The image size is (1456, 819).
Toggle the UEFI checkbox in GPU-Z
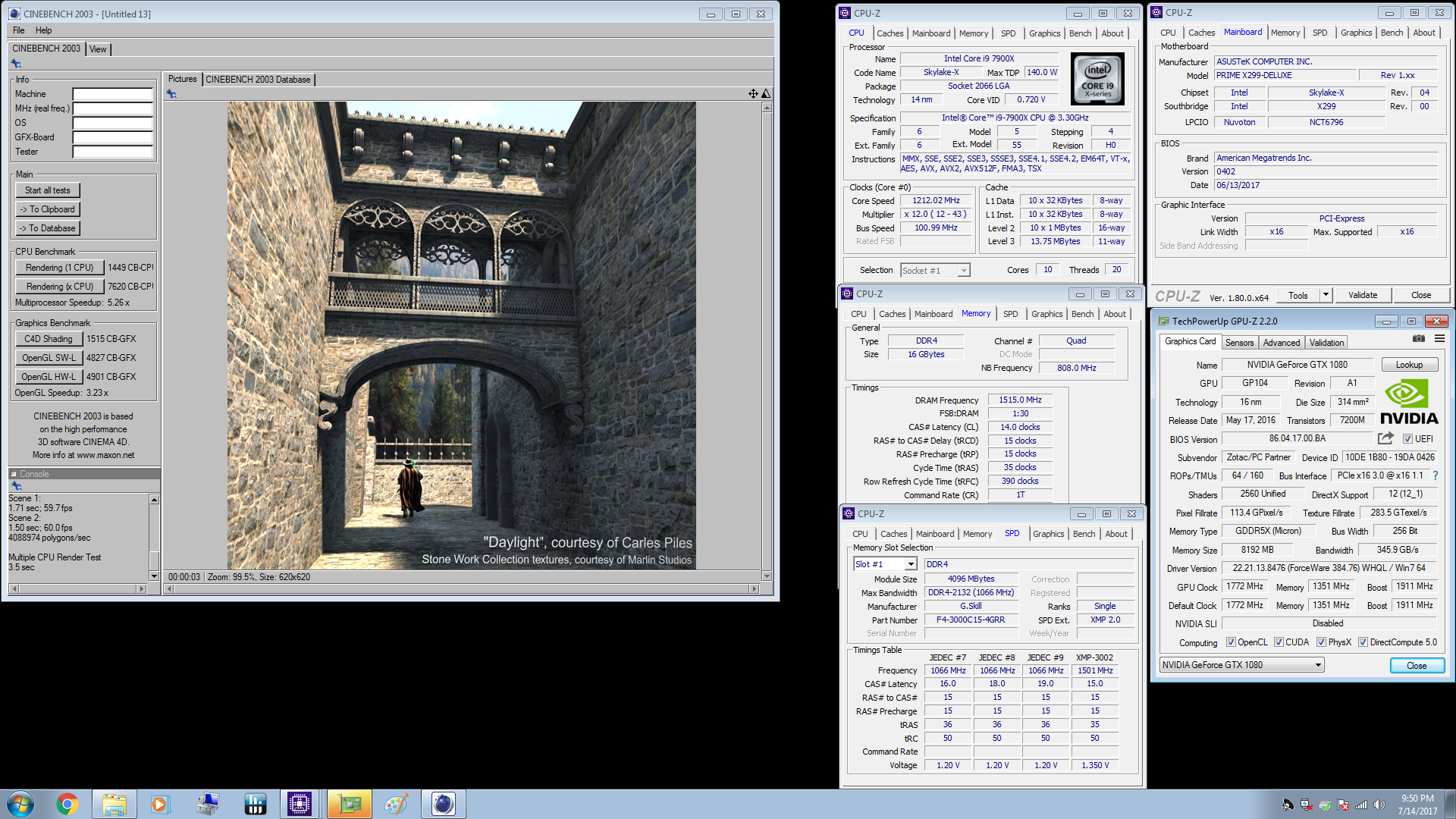1407,439
